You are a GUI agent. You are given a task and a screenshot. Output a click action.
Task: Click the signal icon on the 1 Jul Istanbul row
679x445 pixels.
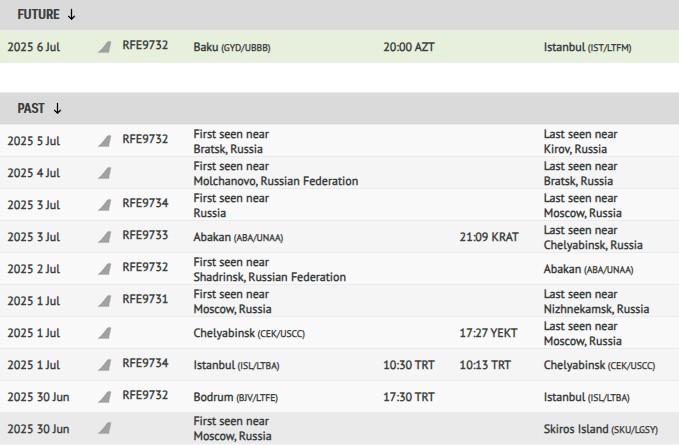click(104, 365)
